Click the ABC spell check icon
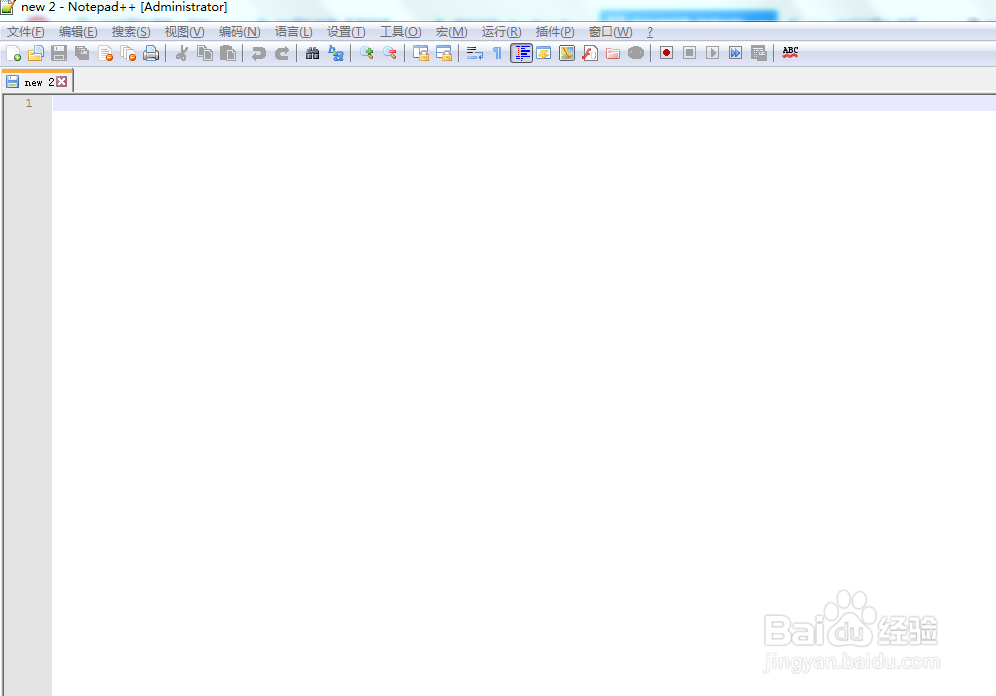Screen dimensions: 996x696 click(x=790, y=53)
